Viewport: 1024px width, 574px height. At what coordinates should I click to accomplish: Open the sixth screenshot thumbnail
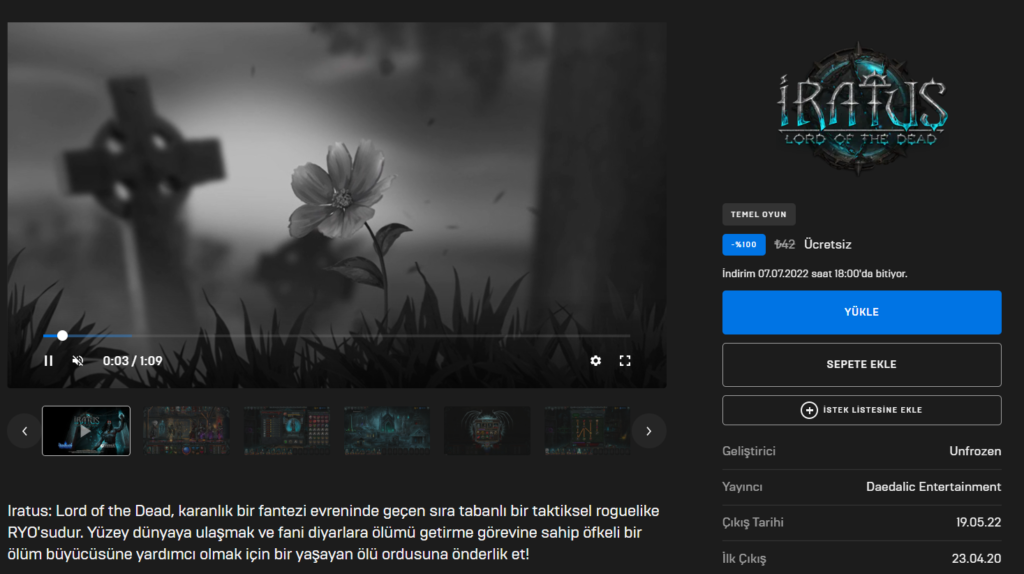coord(587,431)
